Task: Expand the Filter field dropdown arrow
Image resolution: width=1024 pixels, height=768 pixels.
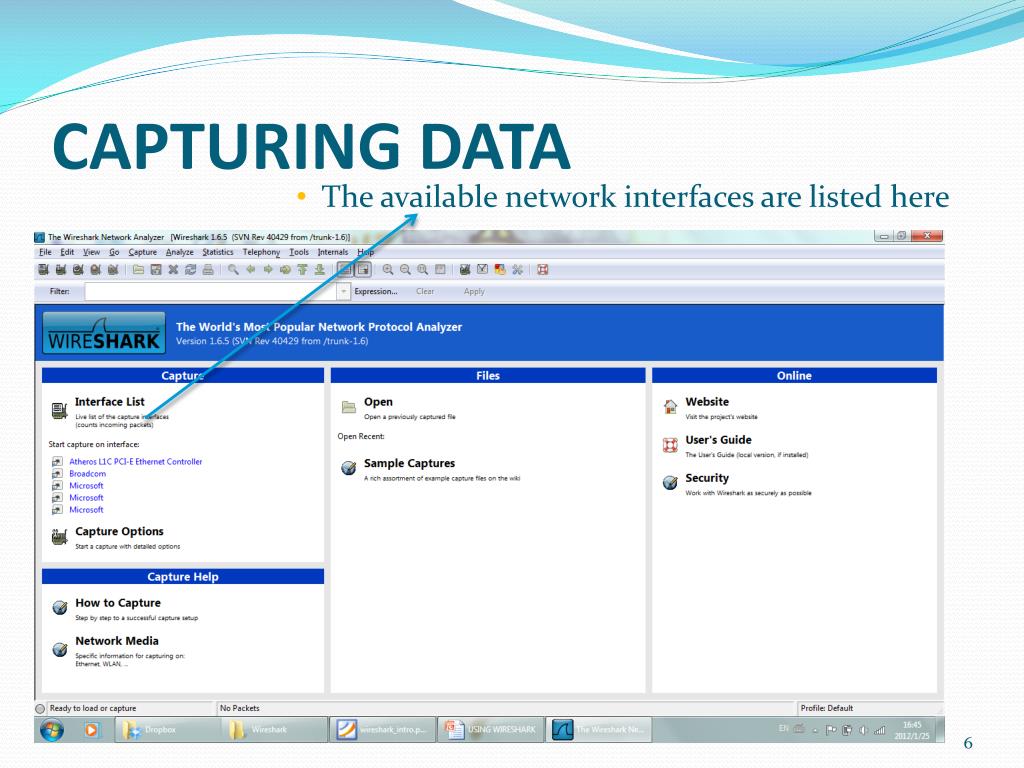Action: tap(344, 292)
